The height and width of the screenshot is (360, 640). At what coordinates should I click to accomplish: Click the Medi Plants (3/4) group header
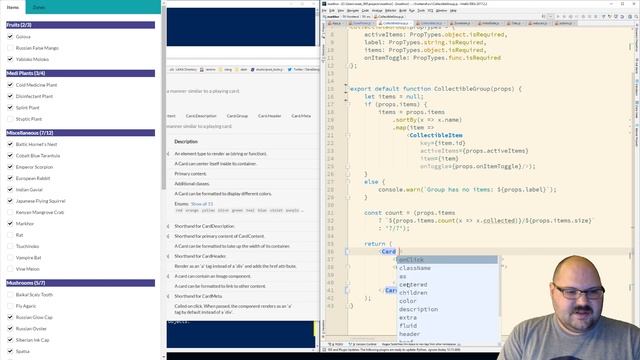coord(80,73)
